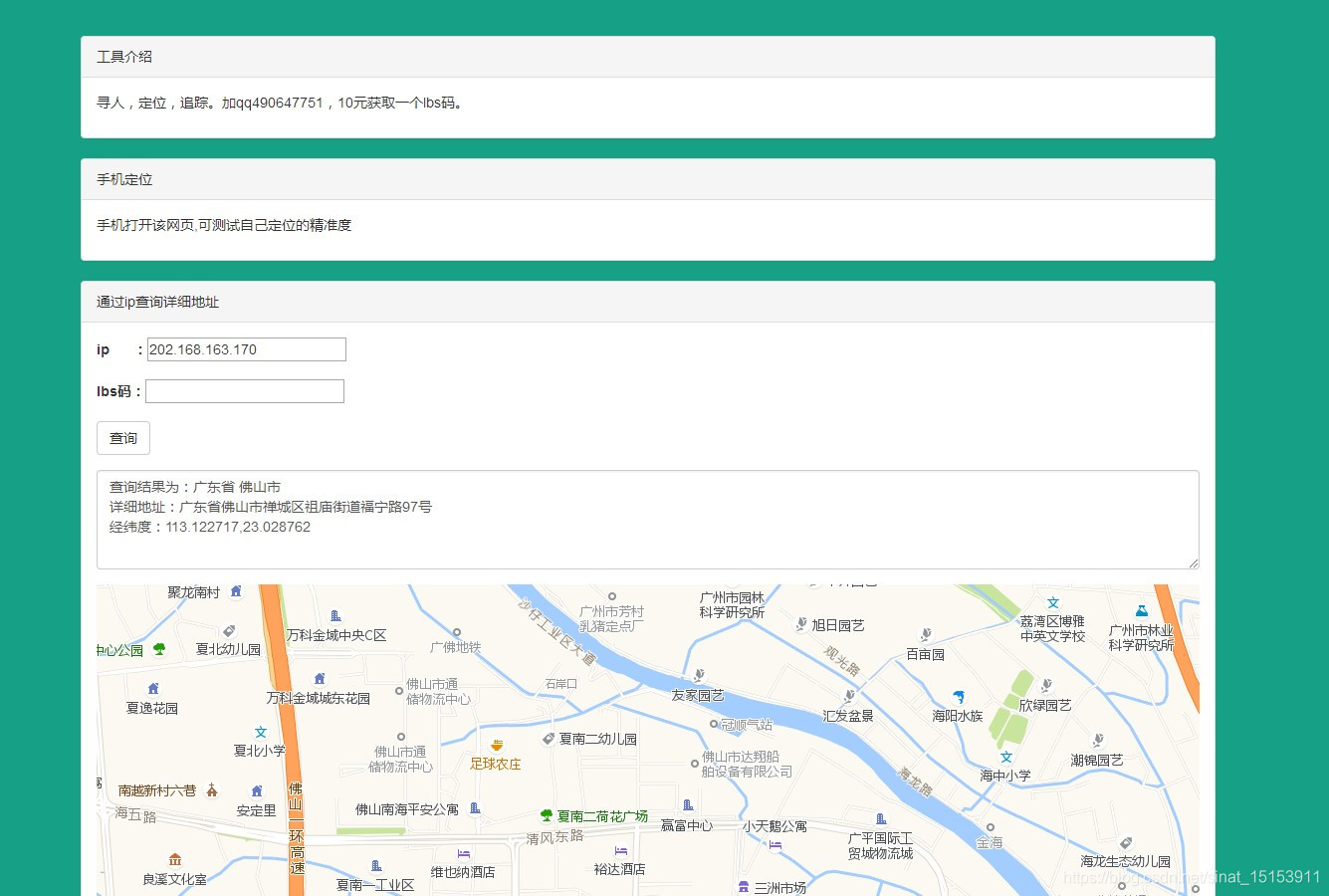
Task: Click the bed icon above 裕达酒店
Action: pos(621,851)
